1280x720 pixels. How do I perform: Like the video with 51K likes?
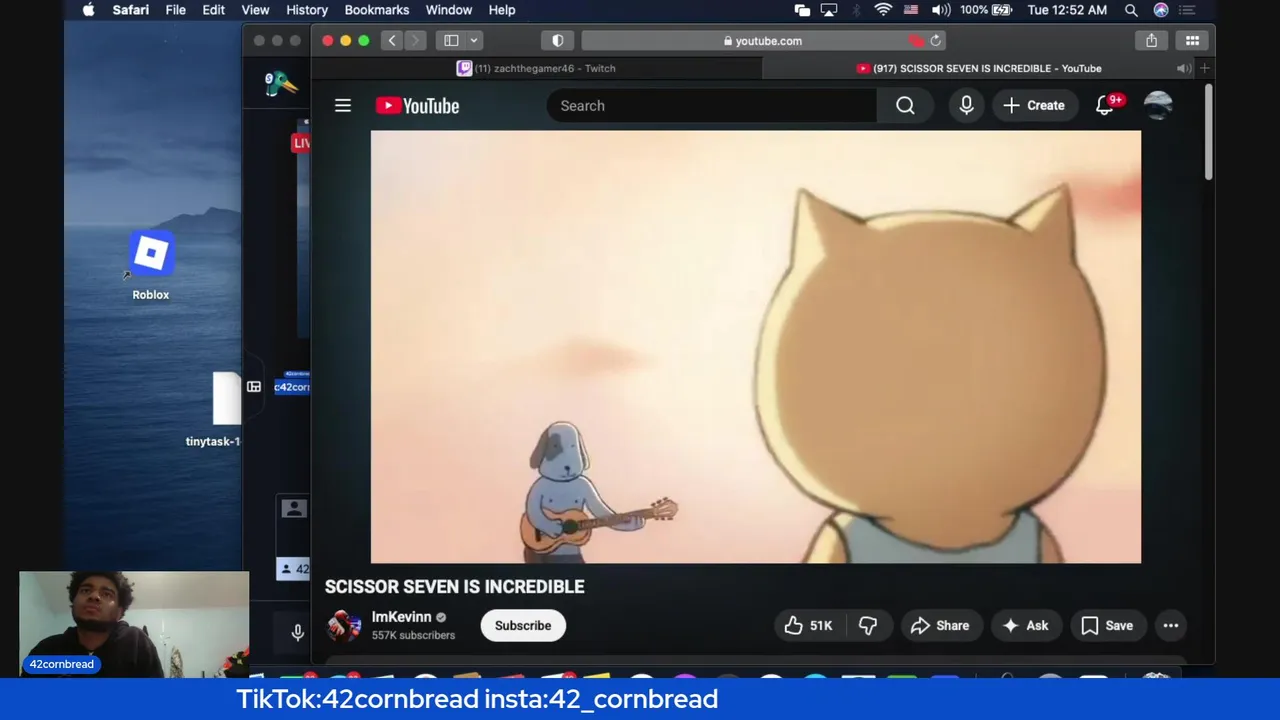(808, 626)
